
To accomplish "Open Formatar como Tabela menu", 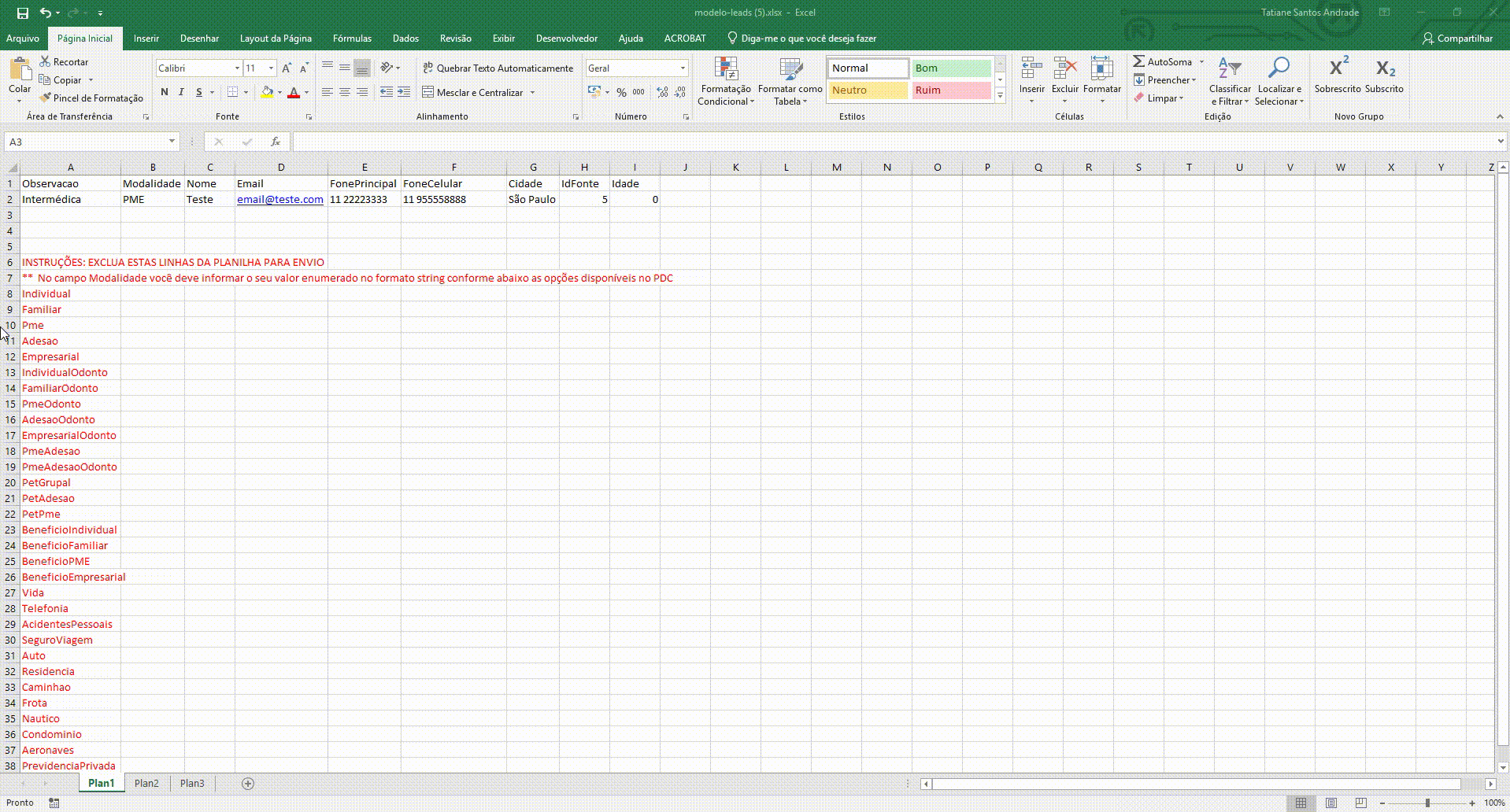I will [790, 81].
